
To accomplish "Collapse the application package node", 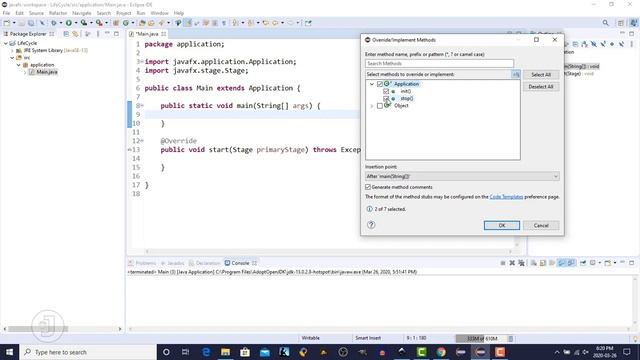I will click(x=19, y=65).
